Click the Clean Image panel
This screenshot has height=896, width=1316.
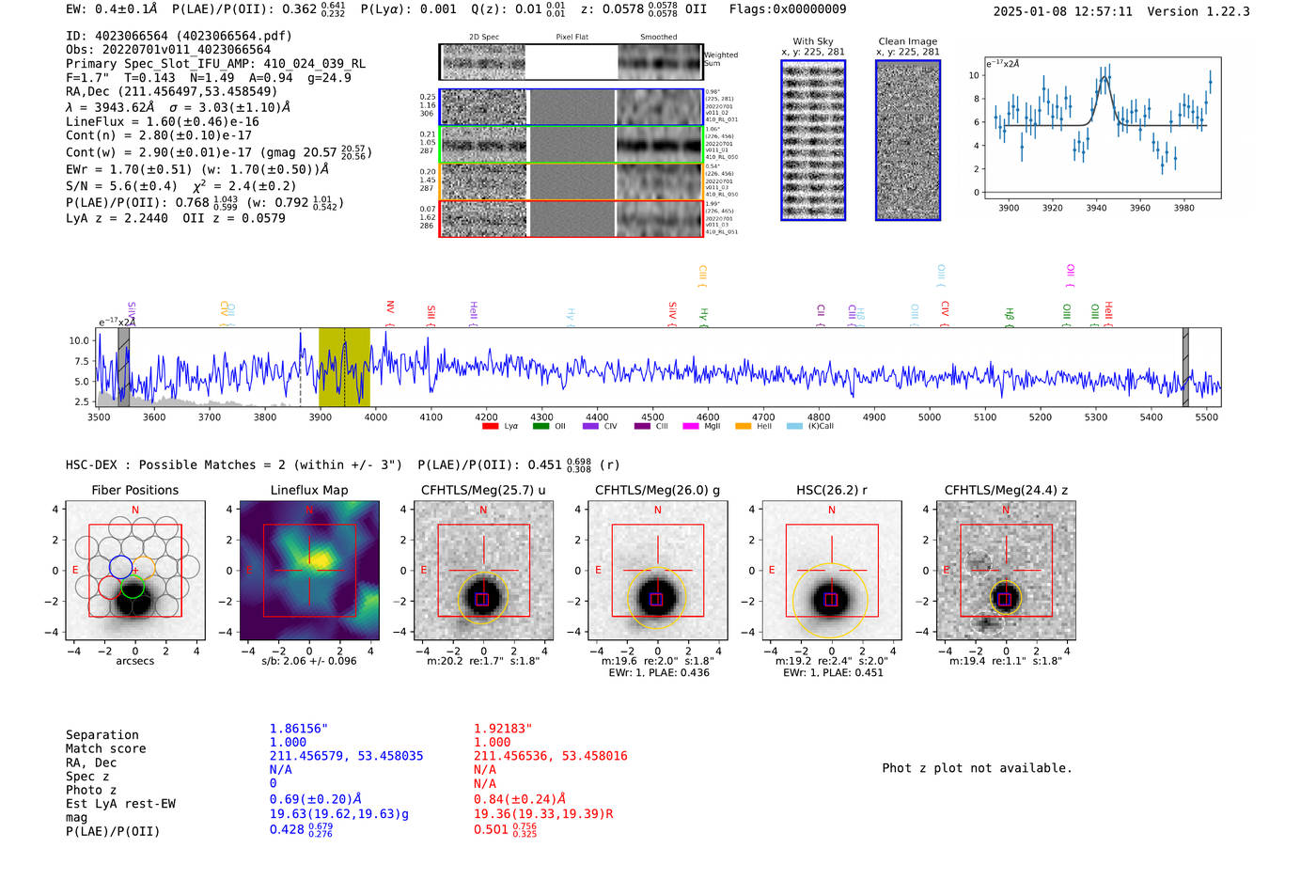click(x=908, y=140)
